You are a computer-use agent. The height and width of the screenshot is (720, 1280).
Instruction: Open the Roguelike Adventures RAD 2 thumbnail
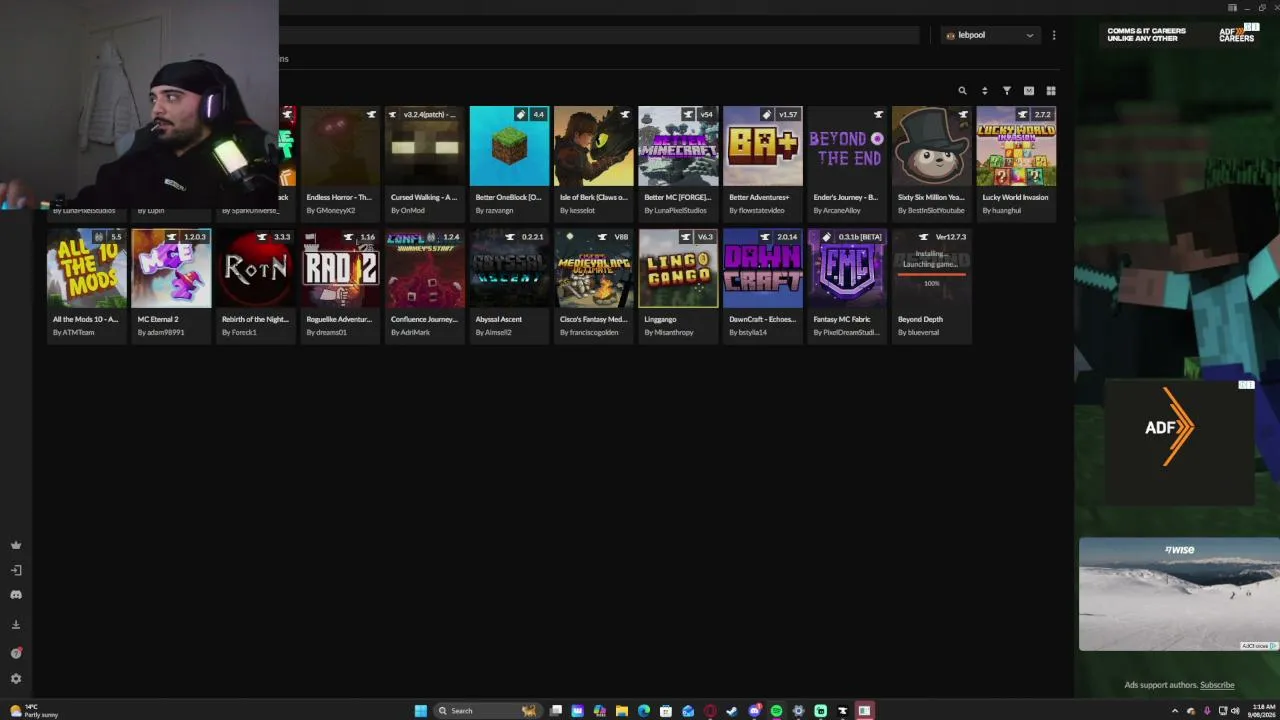click(x=341, y=268)
